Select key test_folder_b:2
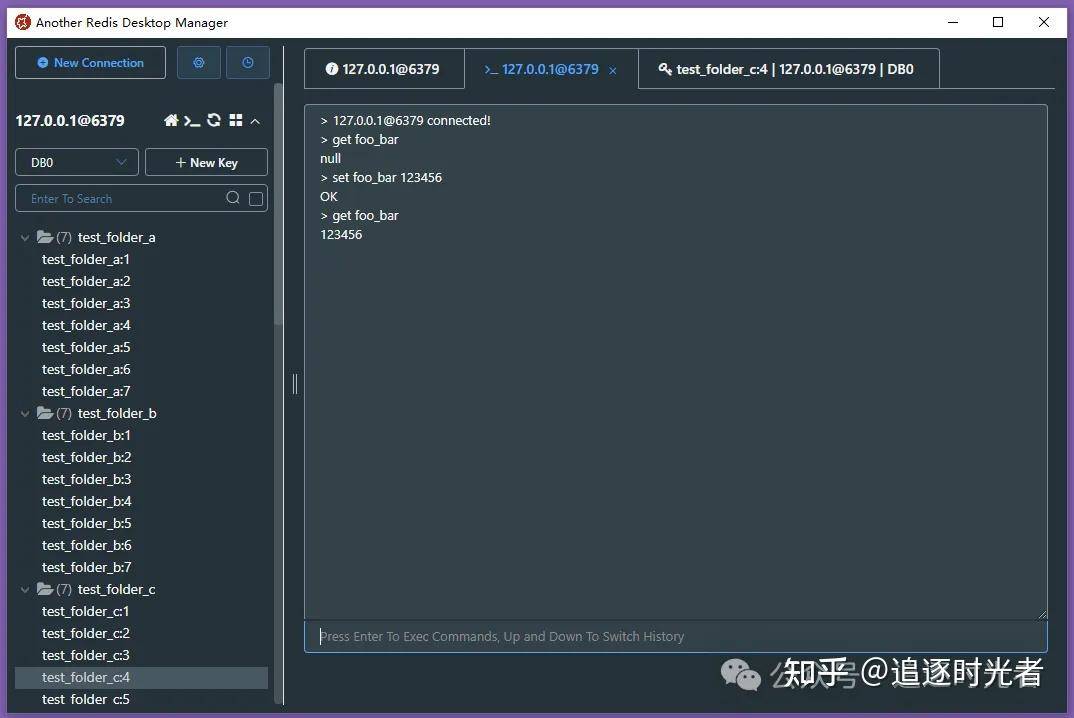This screenshot has width=1074, height=718. (x=86, y=457)
